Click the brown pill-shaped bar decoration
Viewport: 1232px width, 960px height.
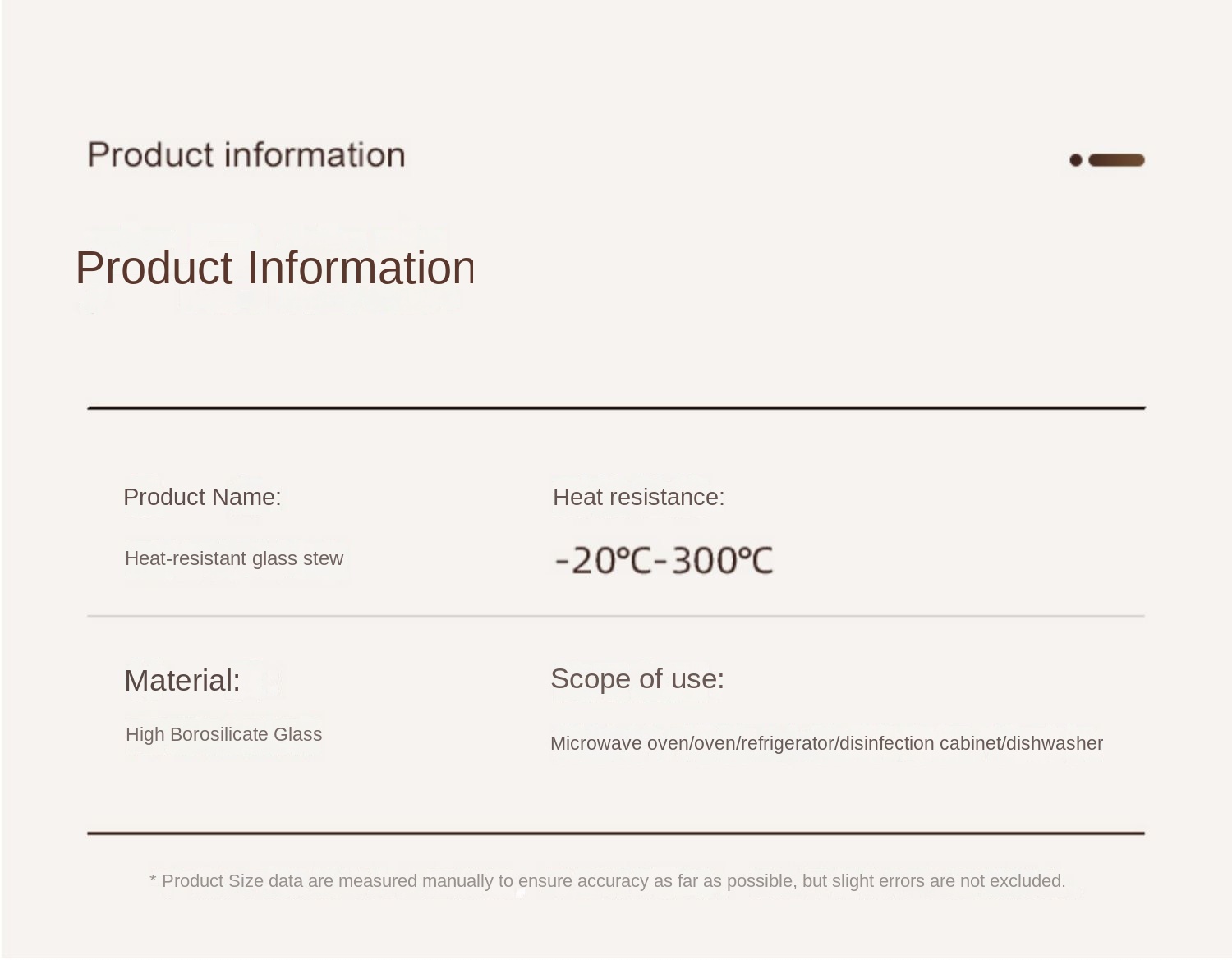point(1116,160)
